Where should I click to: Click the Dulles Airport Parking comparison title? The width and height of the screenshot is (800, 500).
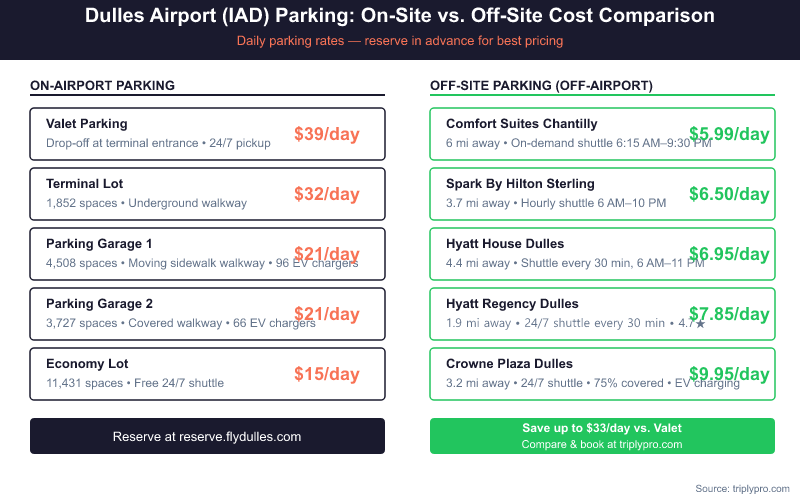(400, 16)
